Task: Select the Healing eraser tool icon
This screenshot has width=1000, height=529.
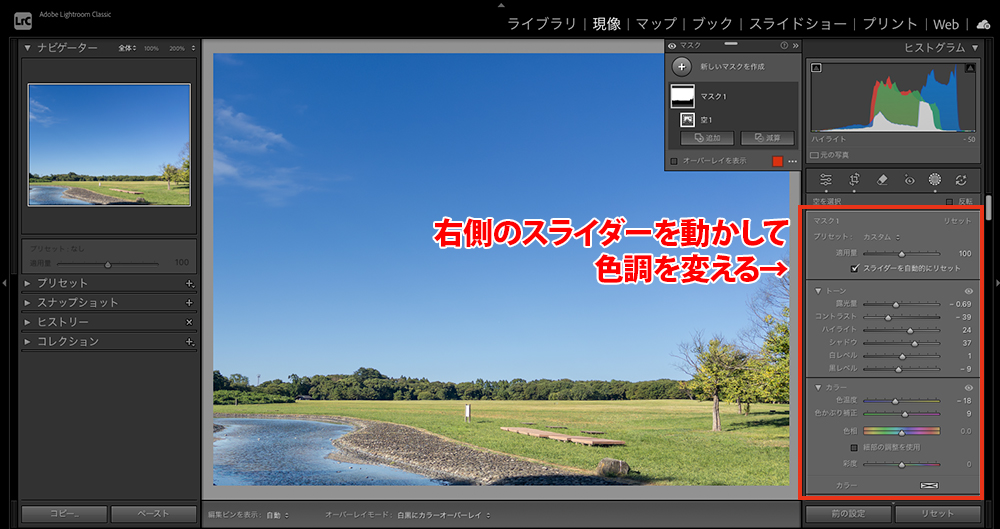Action: click(x=883, y=180)
